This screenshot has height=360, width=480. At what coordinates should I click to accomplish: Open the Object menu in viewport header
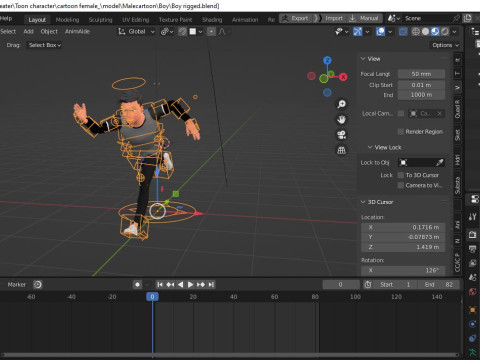[49, 32]
